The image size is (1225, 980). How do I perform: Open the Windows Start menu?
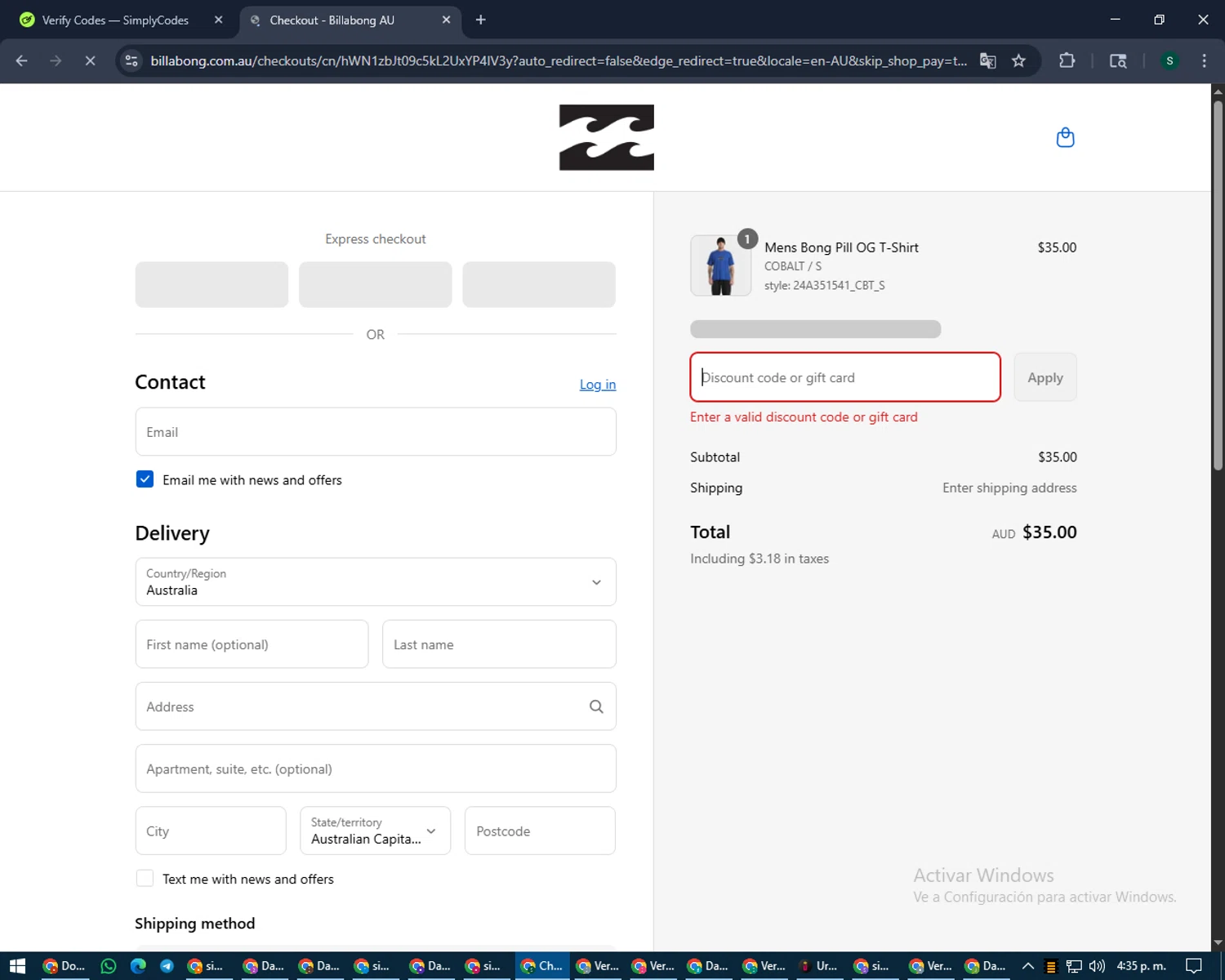point(17,965)
